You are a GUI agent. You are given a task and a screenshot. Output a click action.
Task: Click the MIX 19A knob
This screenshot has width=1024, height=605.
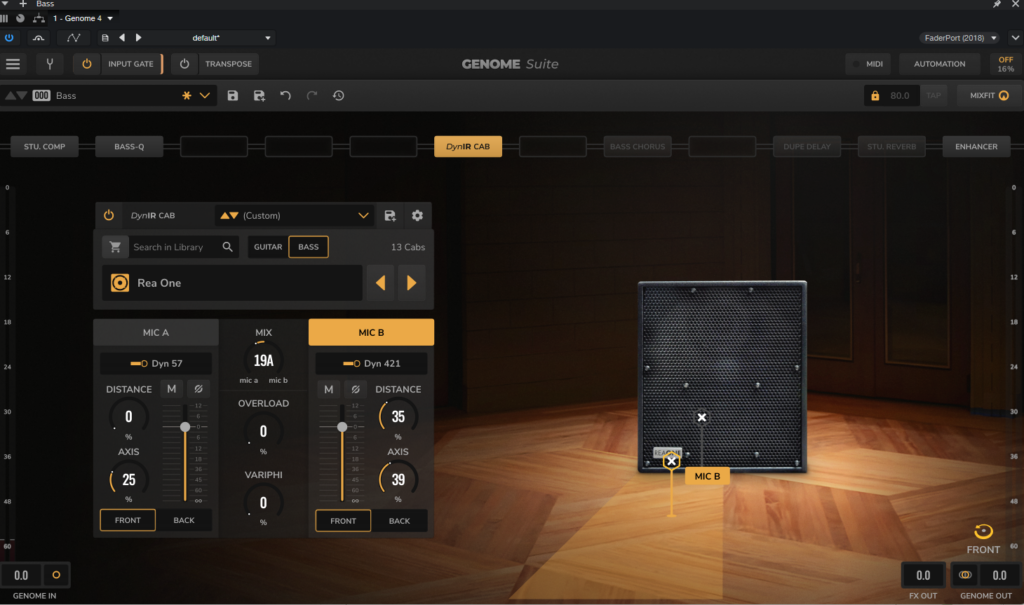coord(263,360)
